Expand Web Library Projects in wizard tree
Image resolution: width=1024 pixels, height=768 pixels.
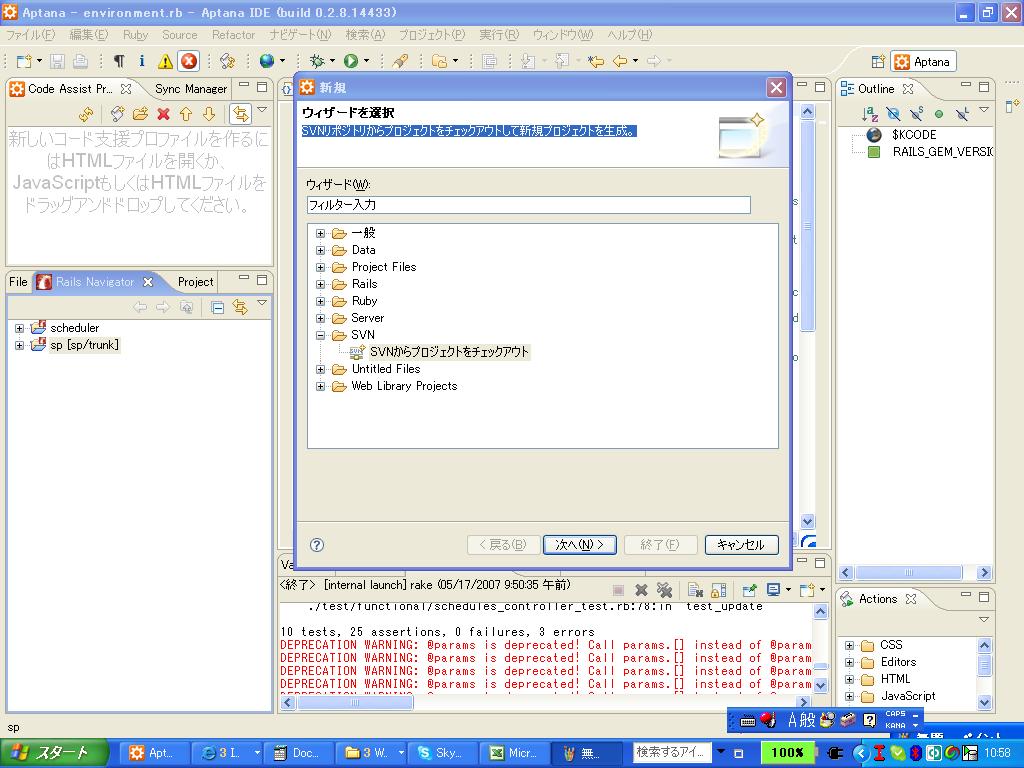point(320,386)
